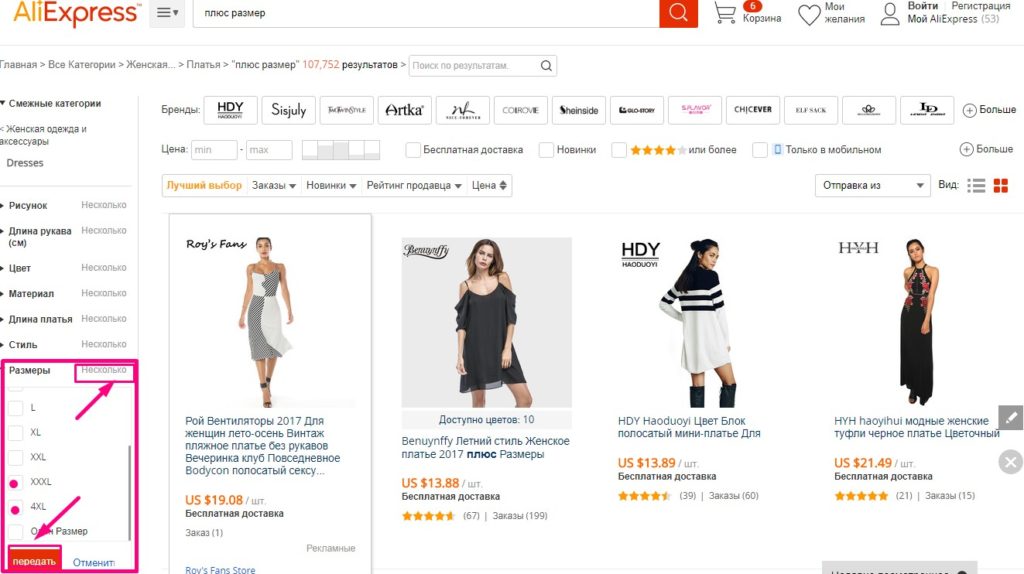Screen dimensions: 1024x574
Task: Click the size list scrollbar
Action: point(129,492)
